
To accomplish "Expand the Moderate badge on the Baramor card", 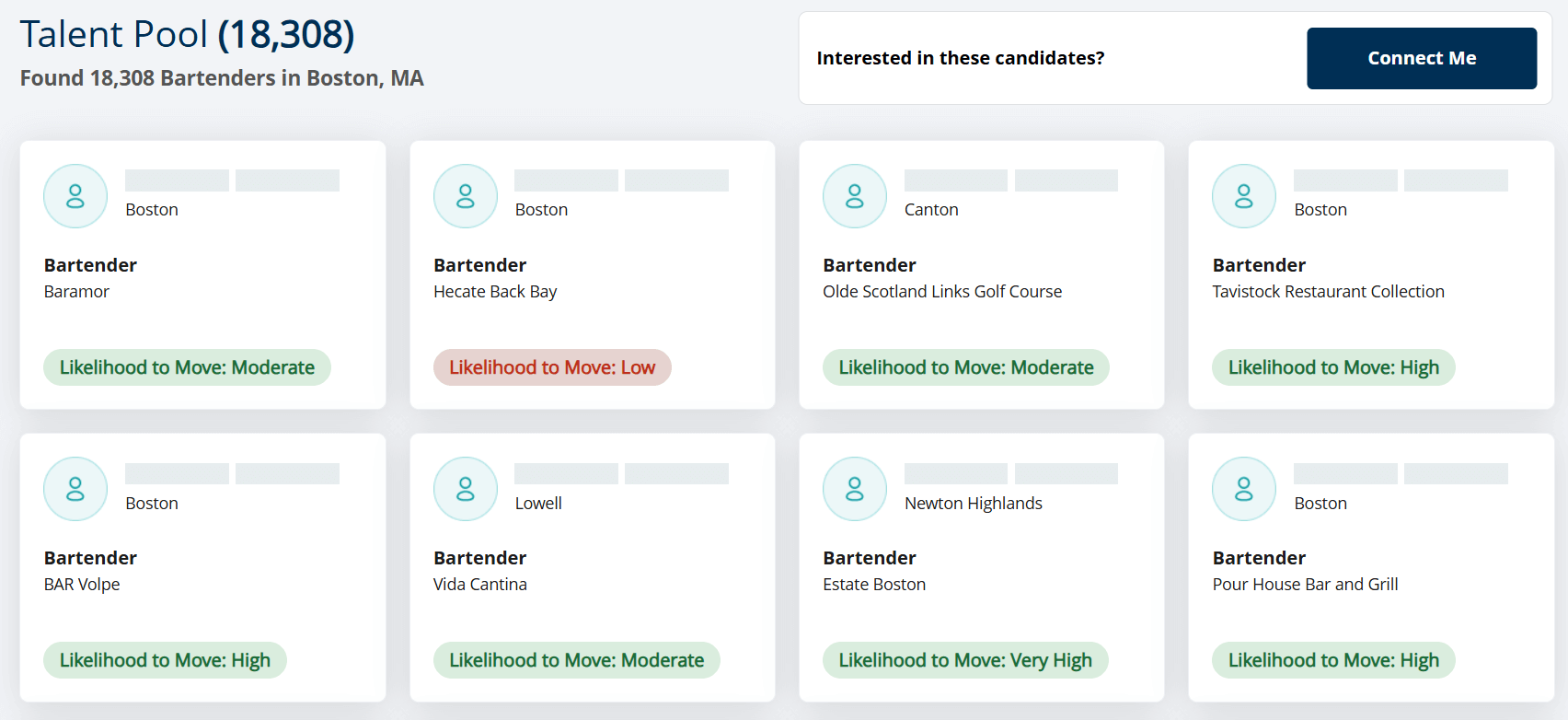I will click(x=187, y=367).
